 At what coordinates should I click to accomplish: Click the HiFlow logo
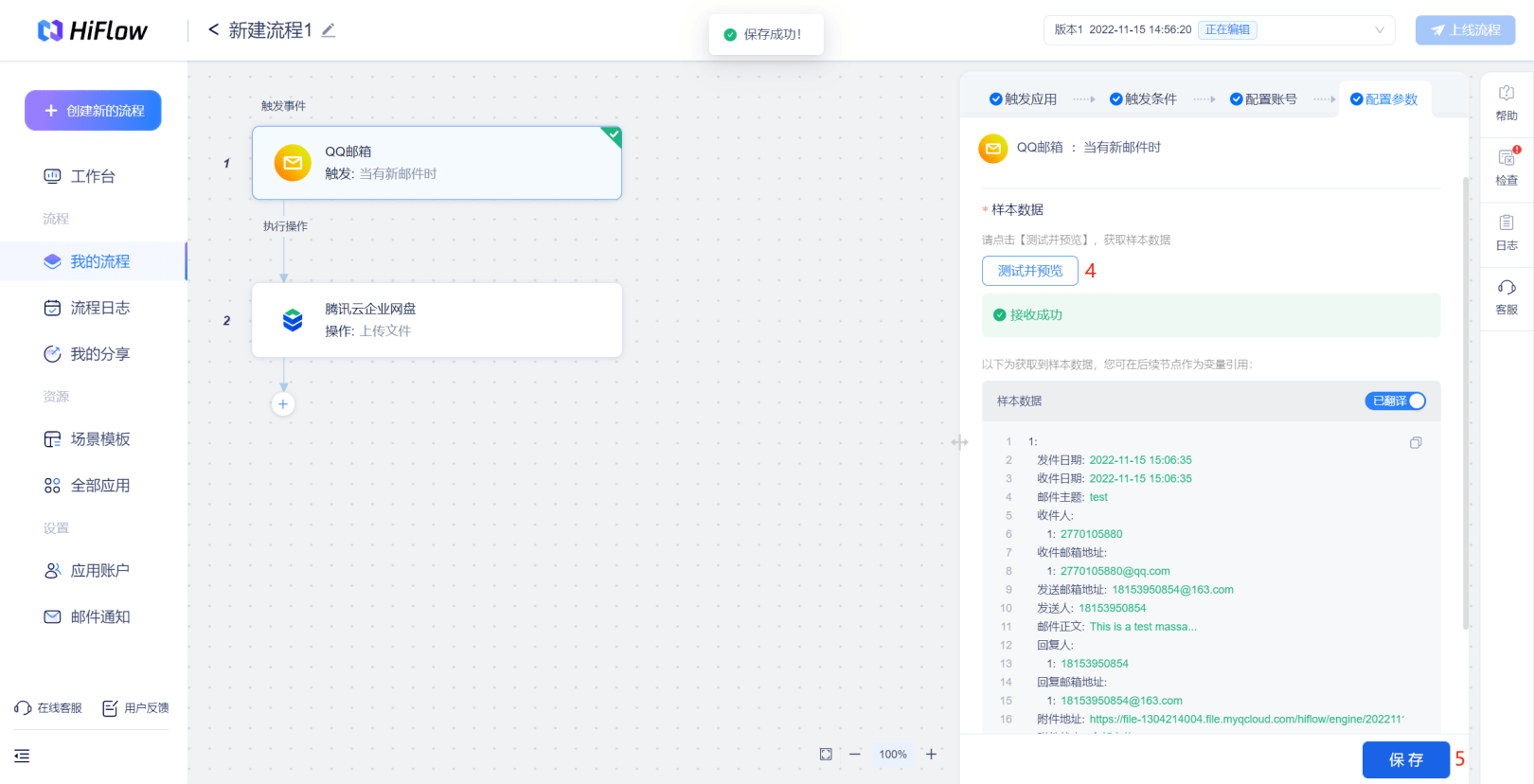(x=92, y=30)
